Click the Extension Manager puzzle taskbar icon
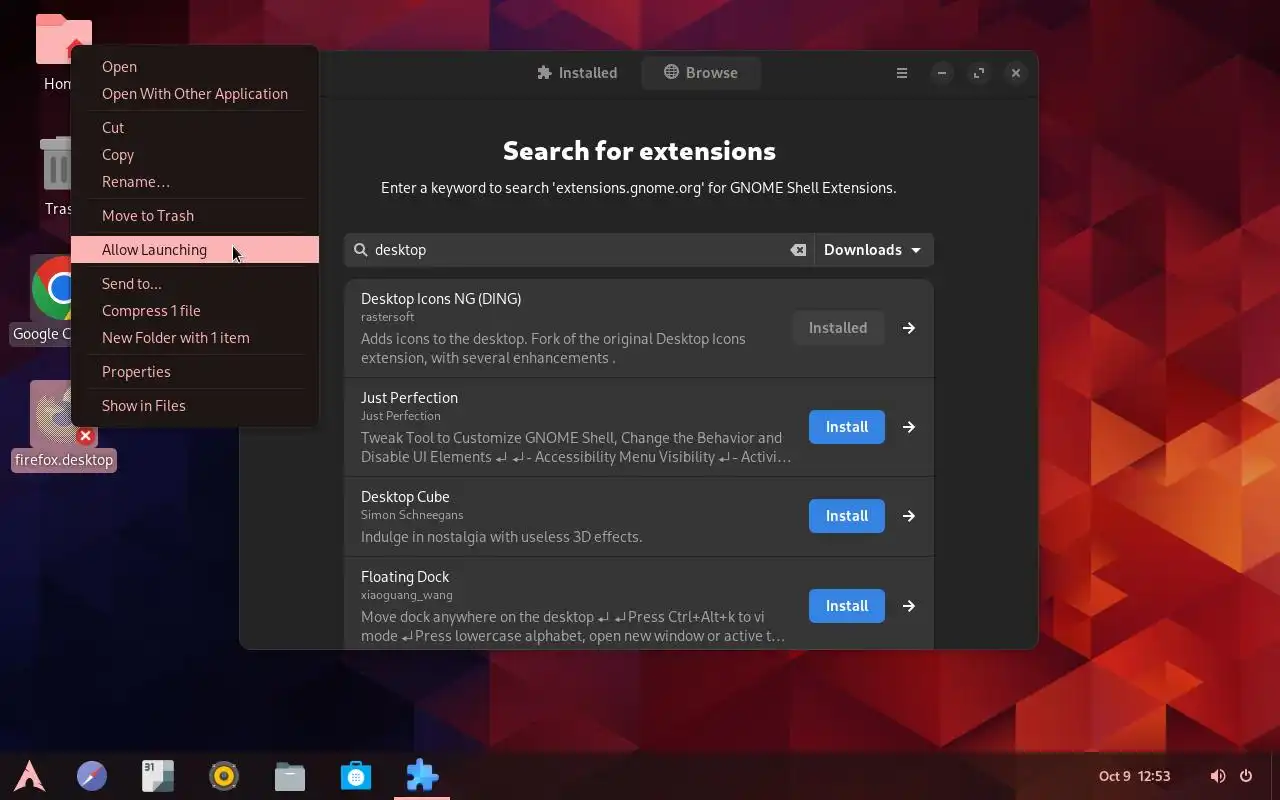The width and height of the screenshot is (1280, 800). click(422, 776)
